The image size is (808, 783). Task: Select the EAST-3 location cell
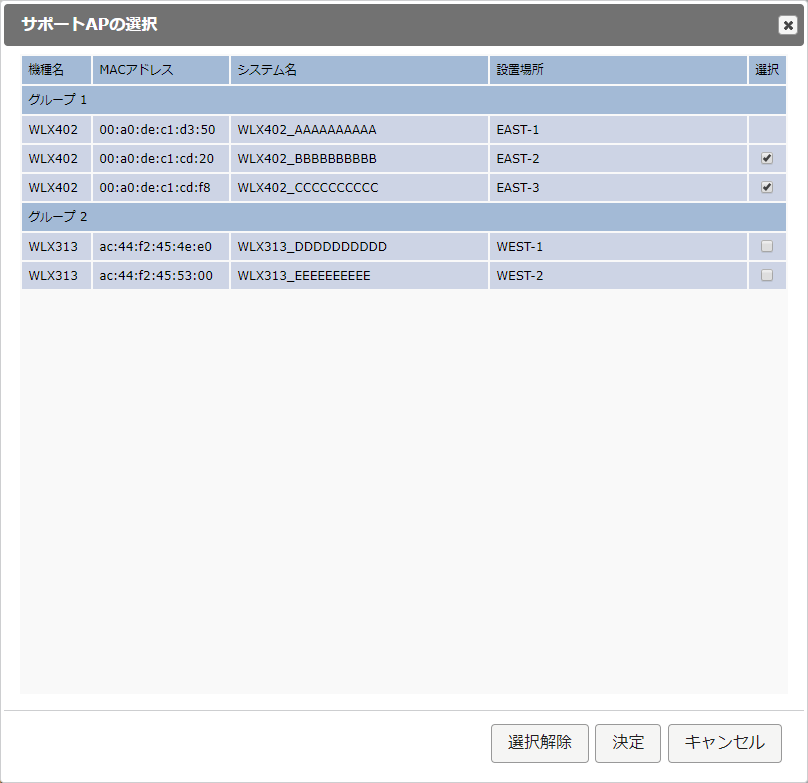tap(518, 187)
